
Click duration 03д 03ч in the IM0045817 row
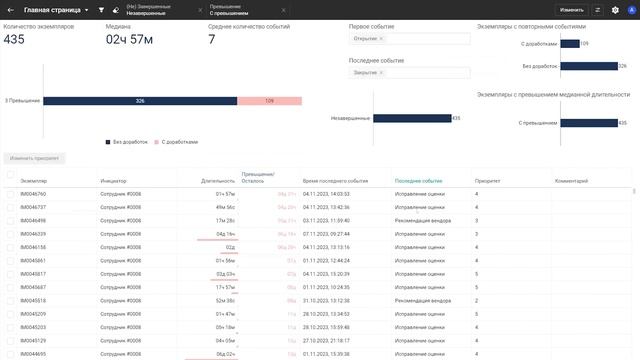(226, 274)
